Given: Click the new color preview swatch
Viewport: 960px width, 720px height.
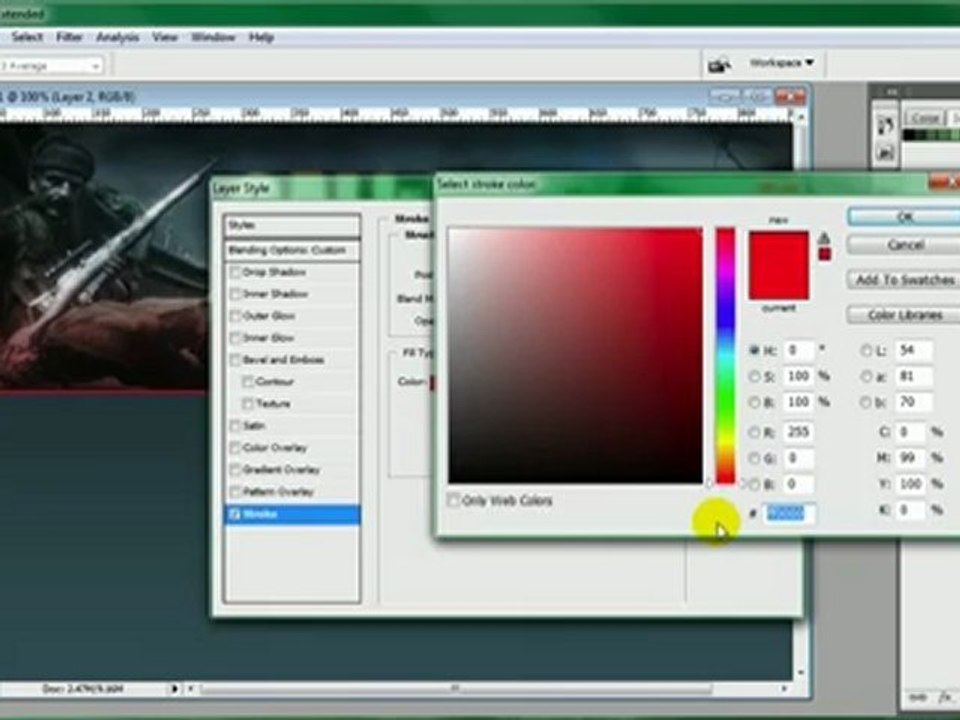Looking at the screenshot, I should [x=778, y=249].
